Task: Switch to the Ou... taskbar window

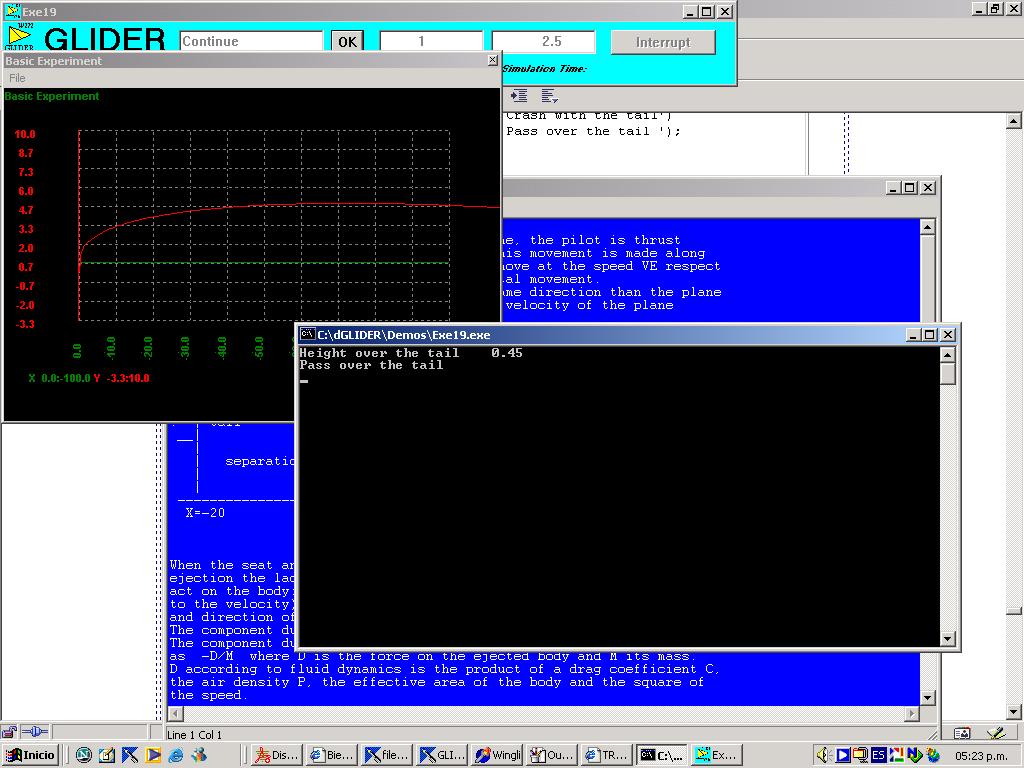Action: 552,755
